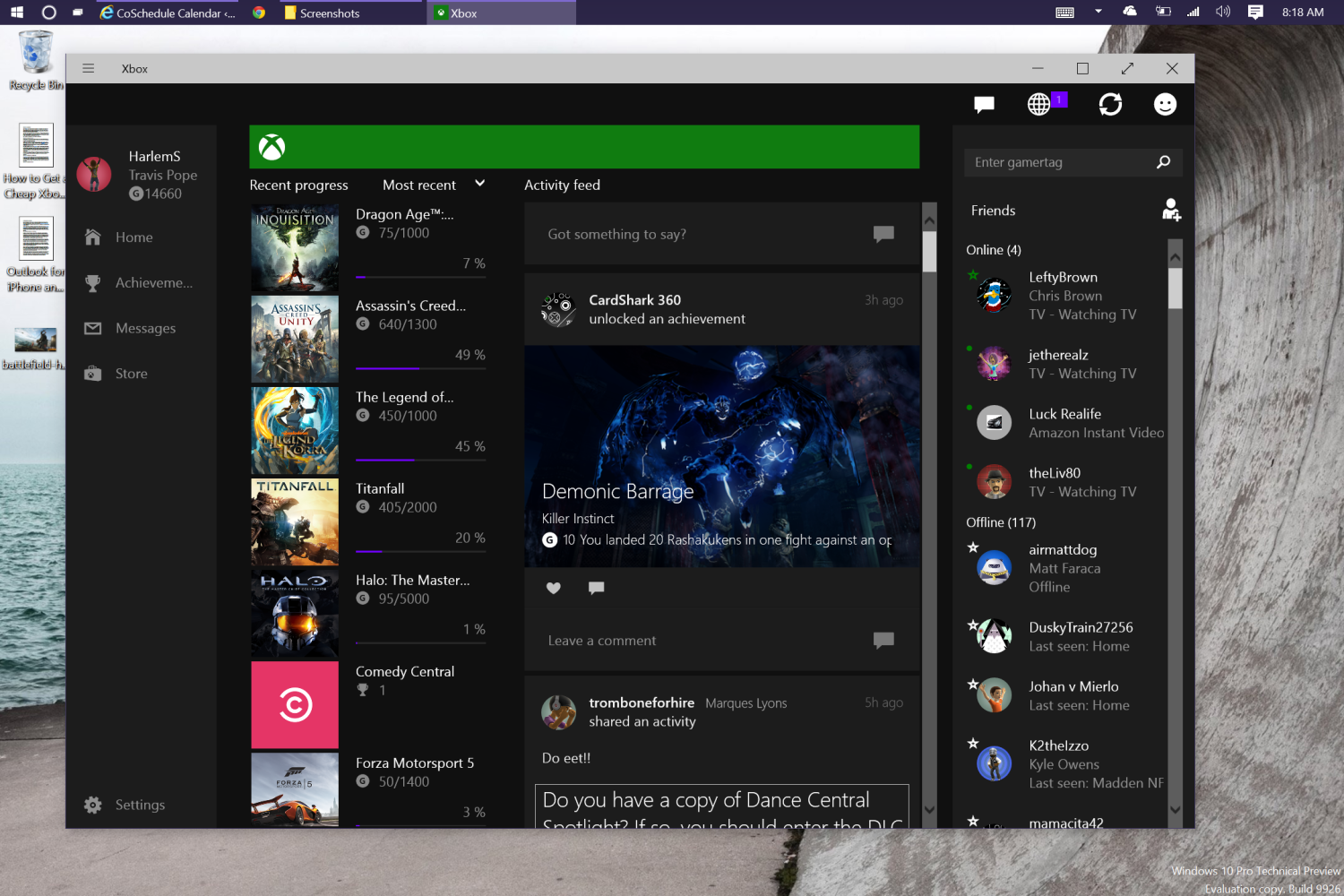The image size is (1344, 896).
Task: Open the Dance Central Spotlight shared post
Action: pos(722,806)
